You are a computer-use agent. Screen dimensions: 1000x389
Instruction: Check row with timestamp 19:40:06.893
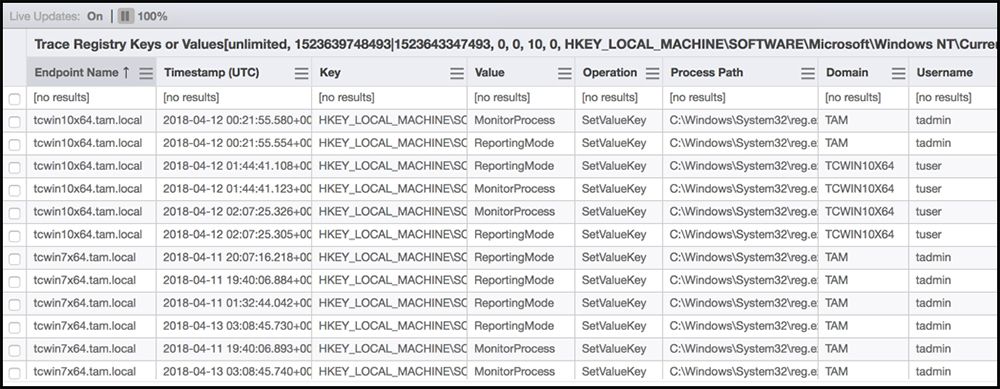(14, 351)
